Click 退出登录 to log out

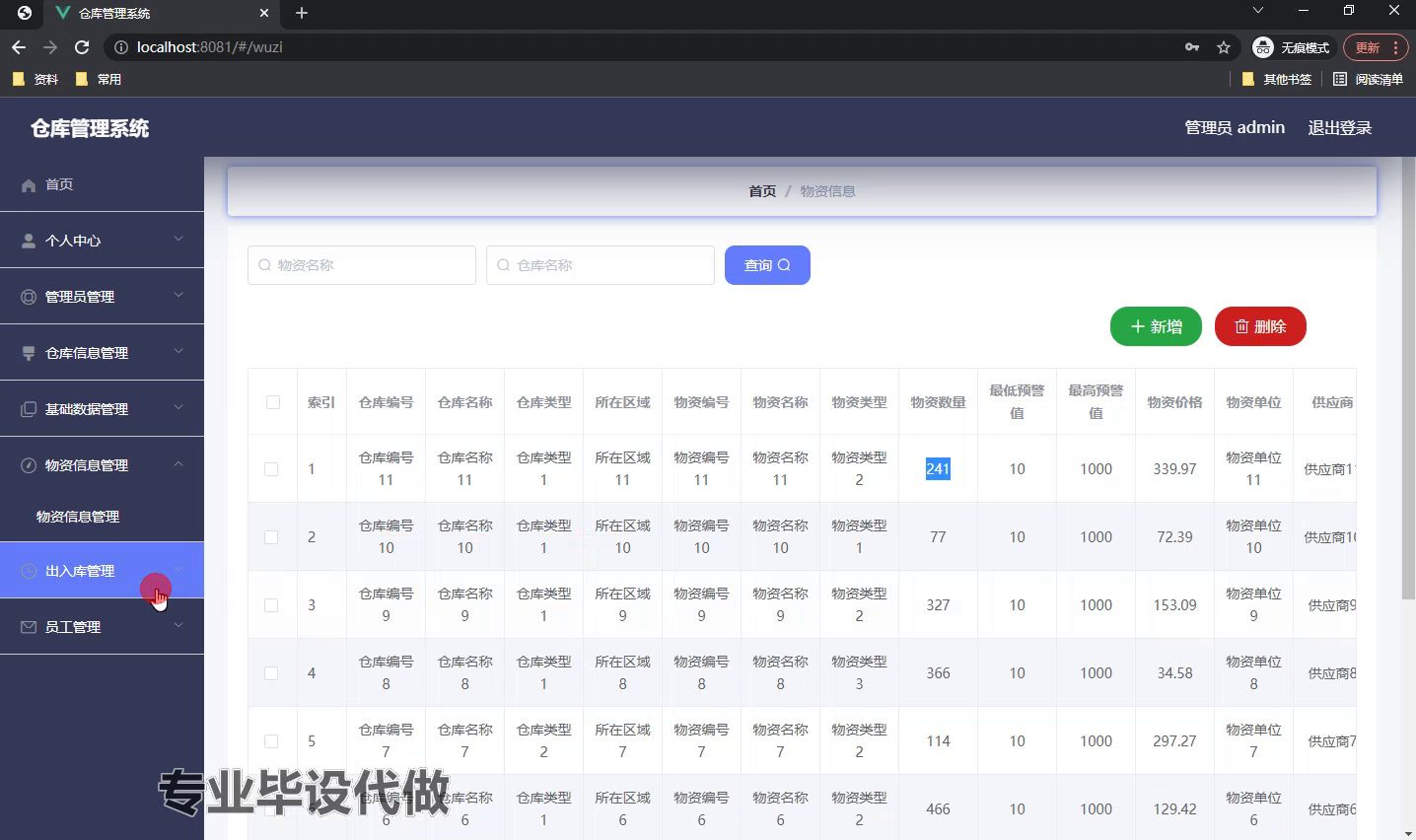coord(1339,128)
